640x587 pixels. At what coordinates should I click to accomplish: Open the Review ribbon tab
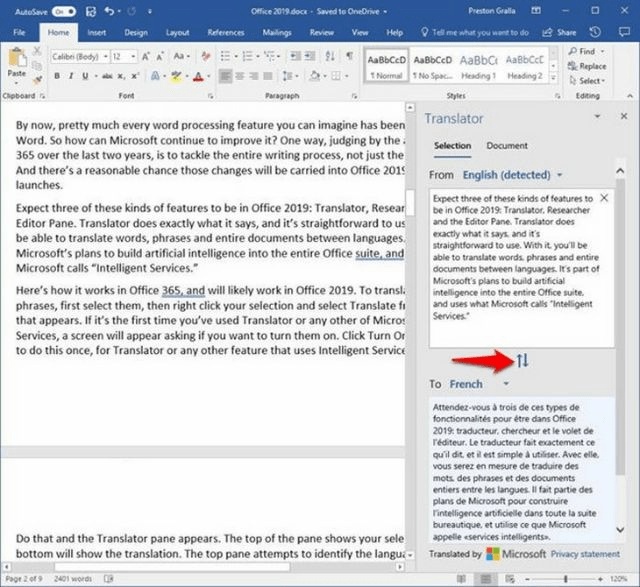coord(322,33)
